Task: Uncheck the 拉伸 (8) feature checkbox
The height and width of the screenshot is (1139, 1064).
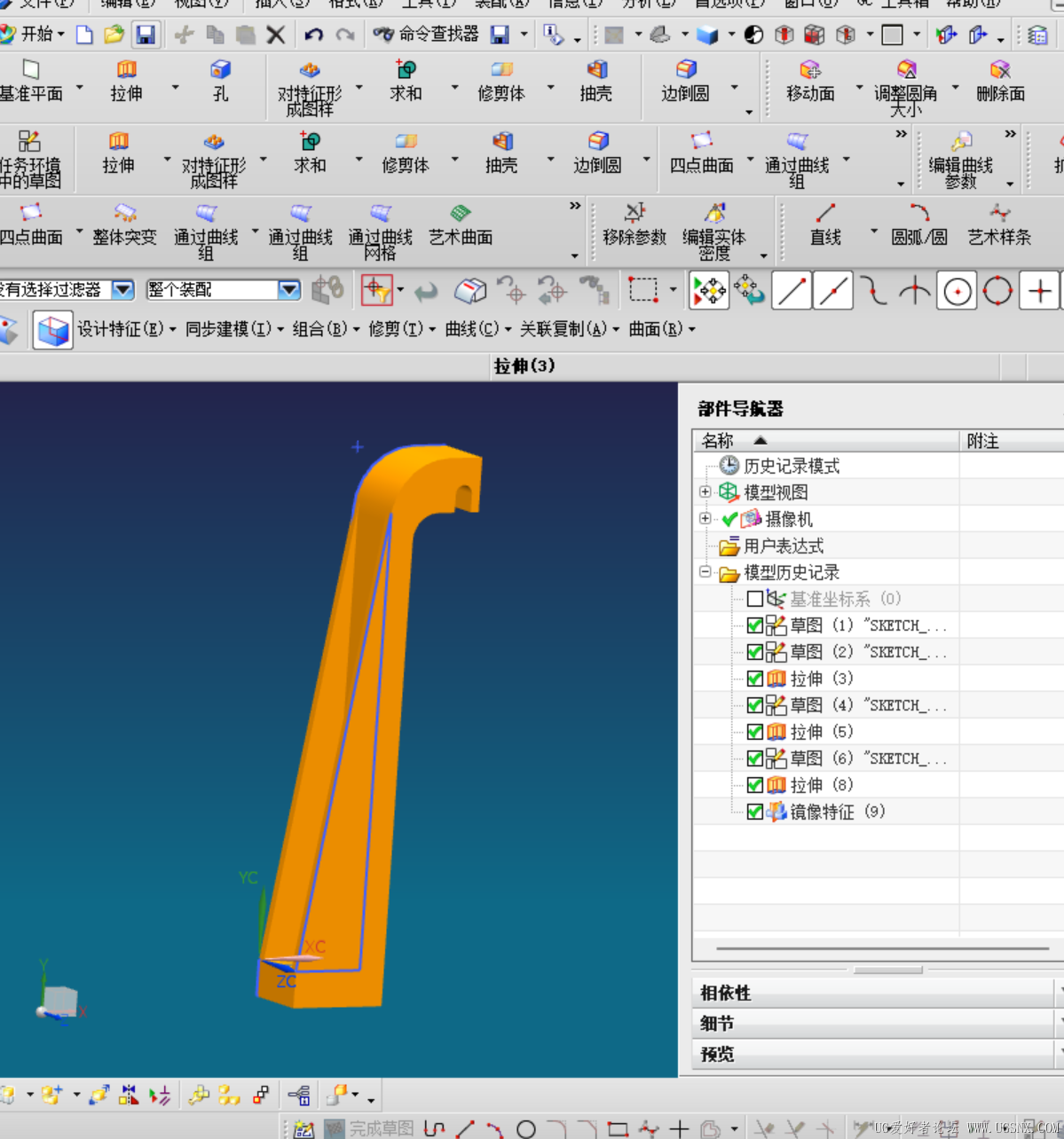Action: click(x=755, y=785)
